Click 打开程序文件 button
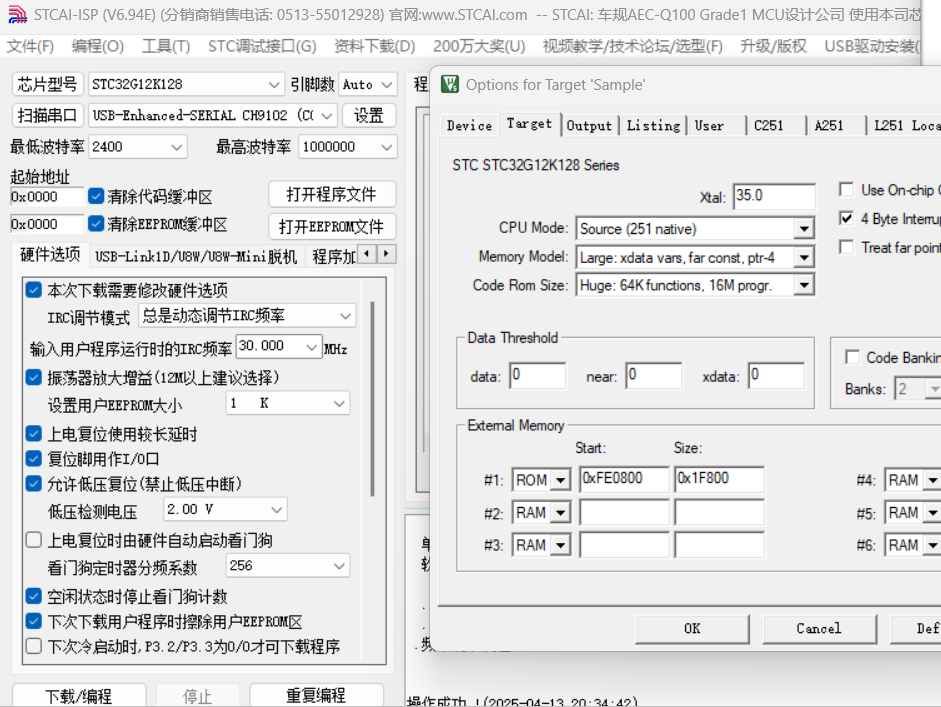Viewport: 941px width, 707px height. pos(332,194)
